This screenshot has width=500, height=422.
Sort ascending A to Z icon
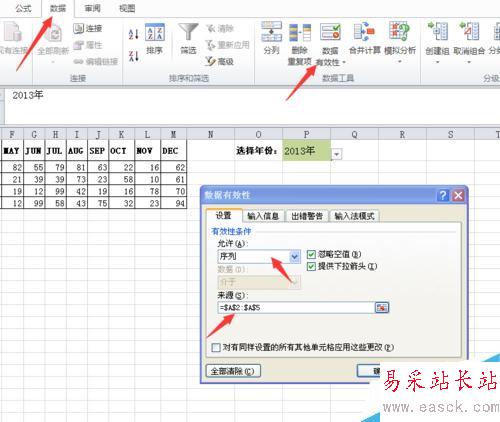click(x=134, y=34)
